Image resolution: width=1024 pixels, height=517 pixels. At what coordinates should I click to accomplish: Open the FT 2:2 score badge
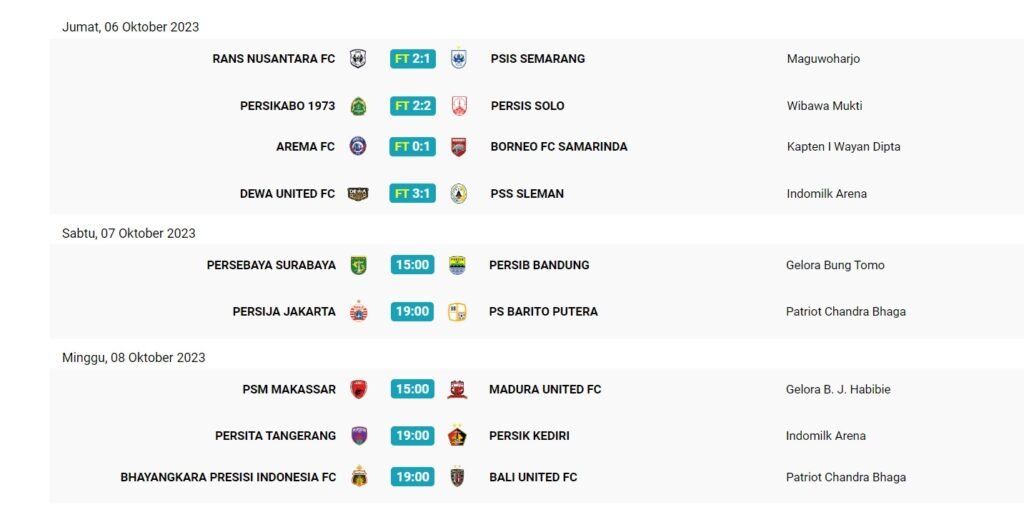pyautogui.click(x=413, y=106)
